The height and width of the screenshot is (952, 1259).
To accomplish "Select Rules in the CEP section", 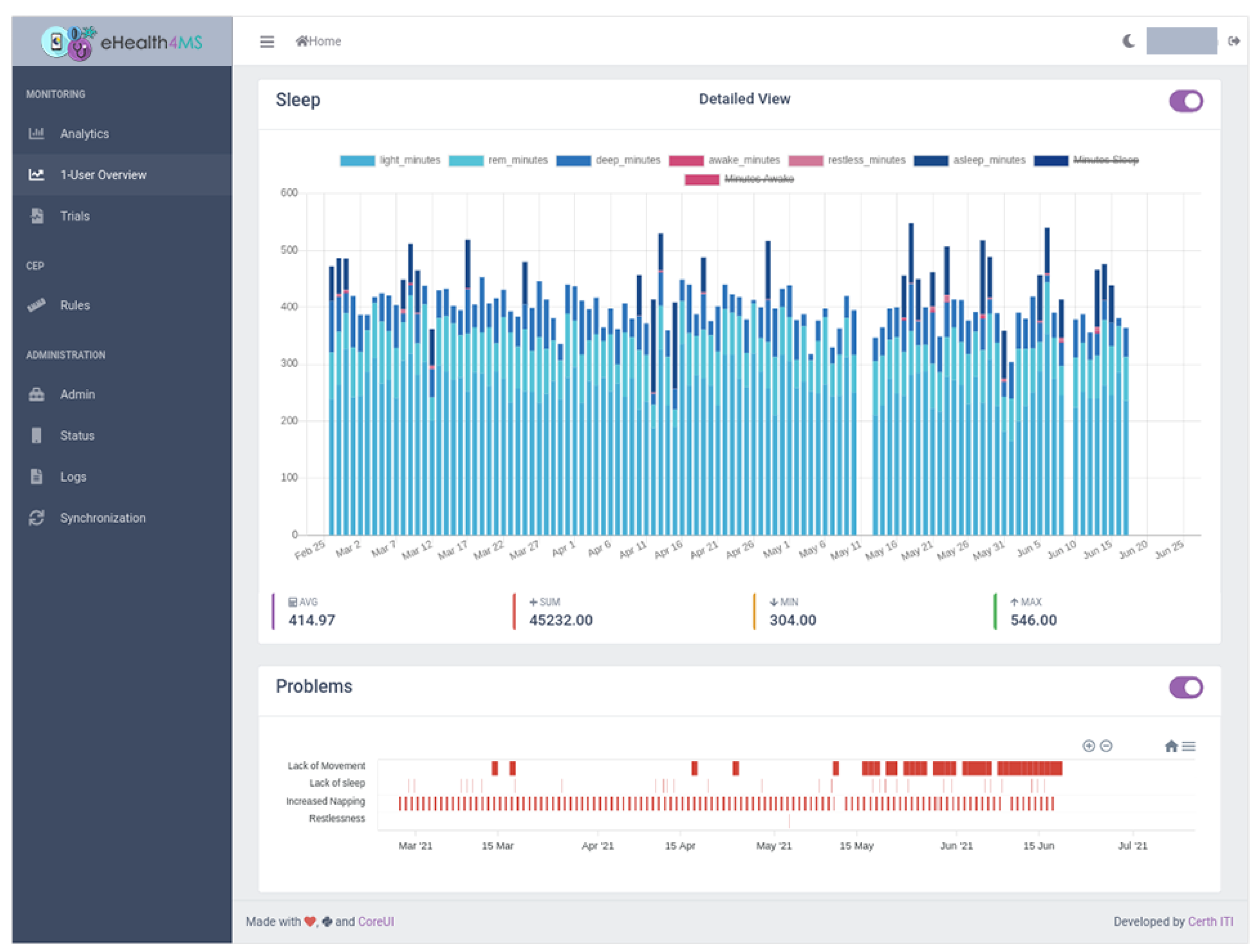I will tap(75, 305).
